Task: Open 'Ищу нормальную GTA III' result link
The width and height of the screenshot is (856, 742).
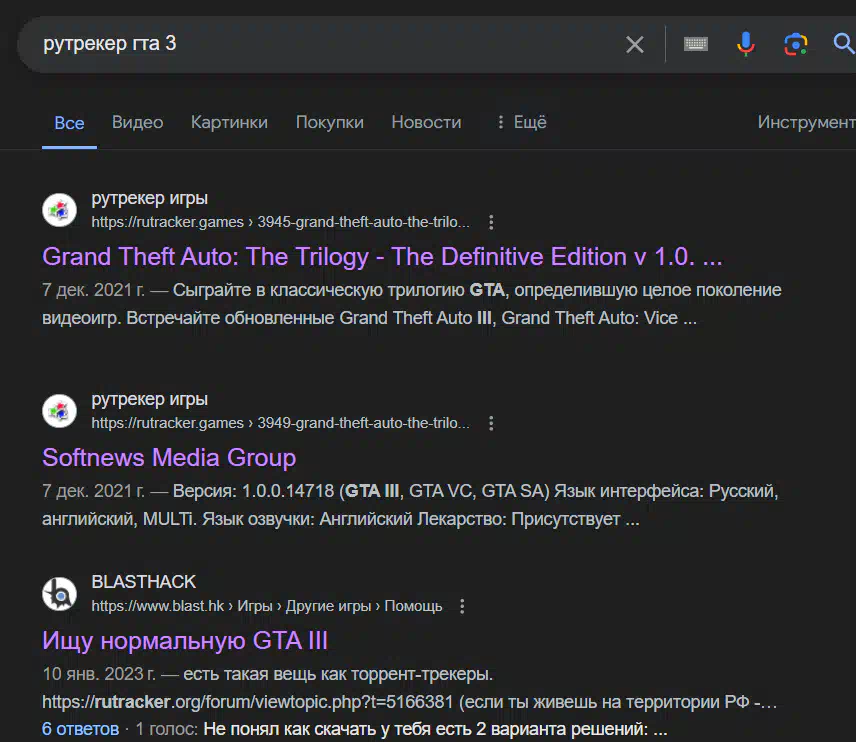Action: [185, 640]
